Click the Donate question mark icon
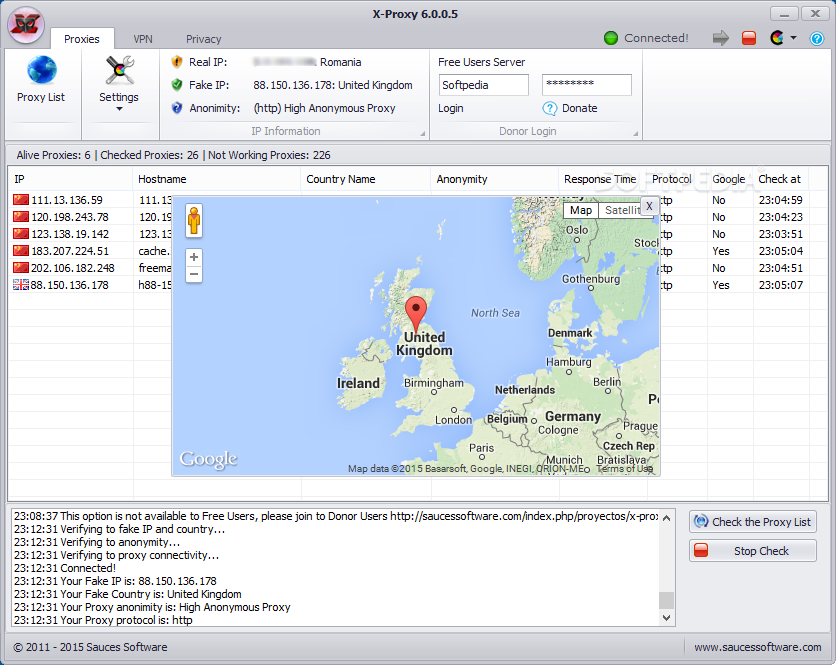The width and height of the screenshot is (836, 665). pyautogui.click(x=549, y=108)
